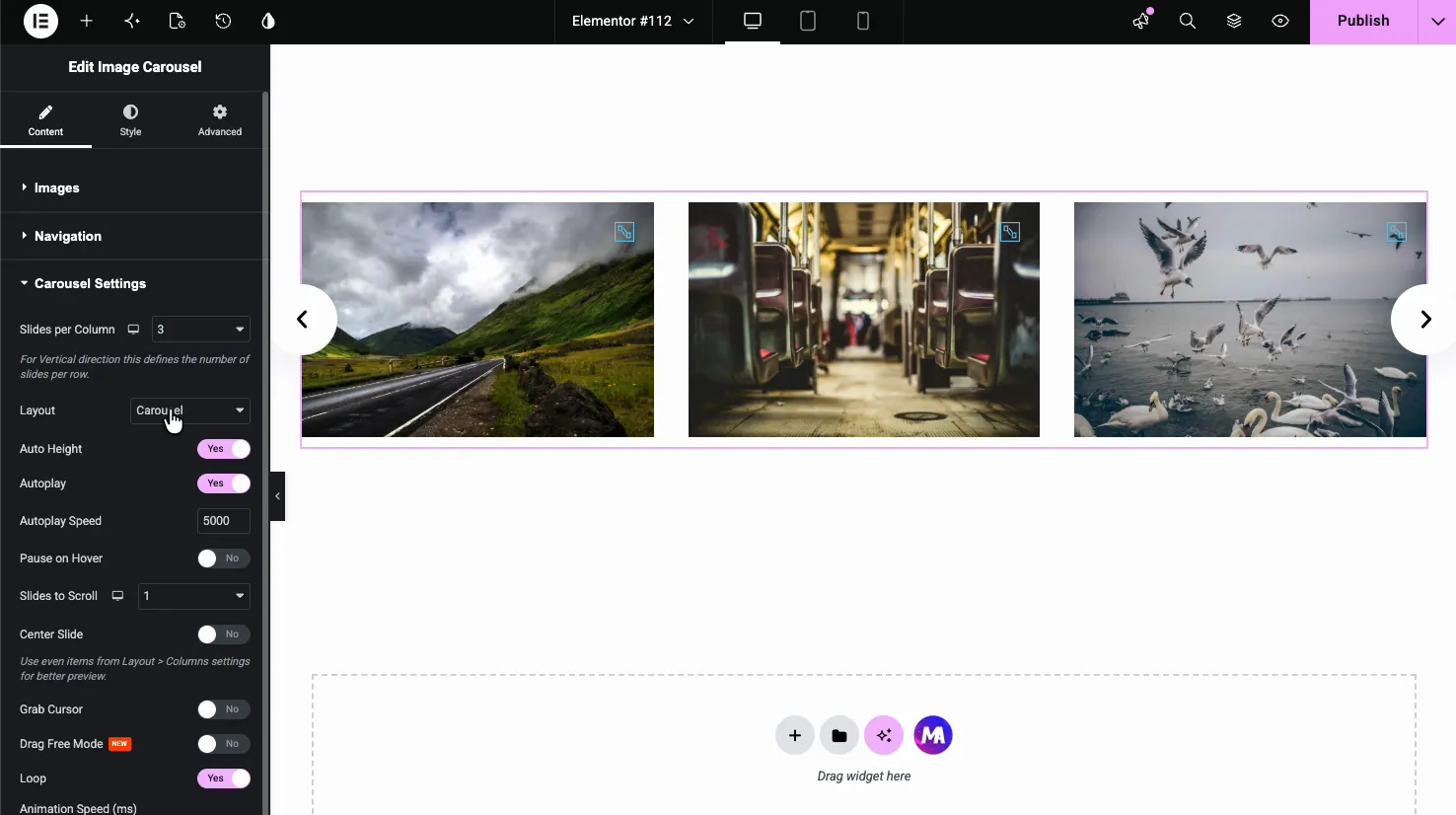Viewport: 1456px width, 815px height.
Task: Switch to the Style tab
Action: [x=130, y=120]
